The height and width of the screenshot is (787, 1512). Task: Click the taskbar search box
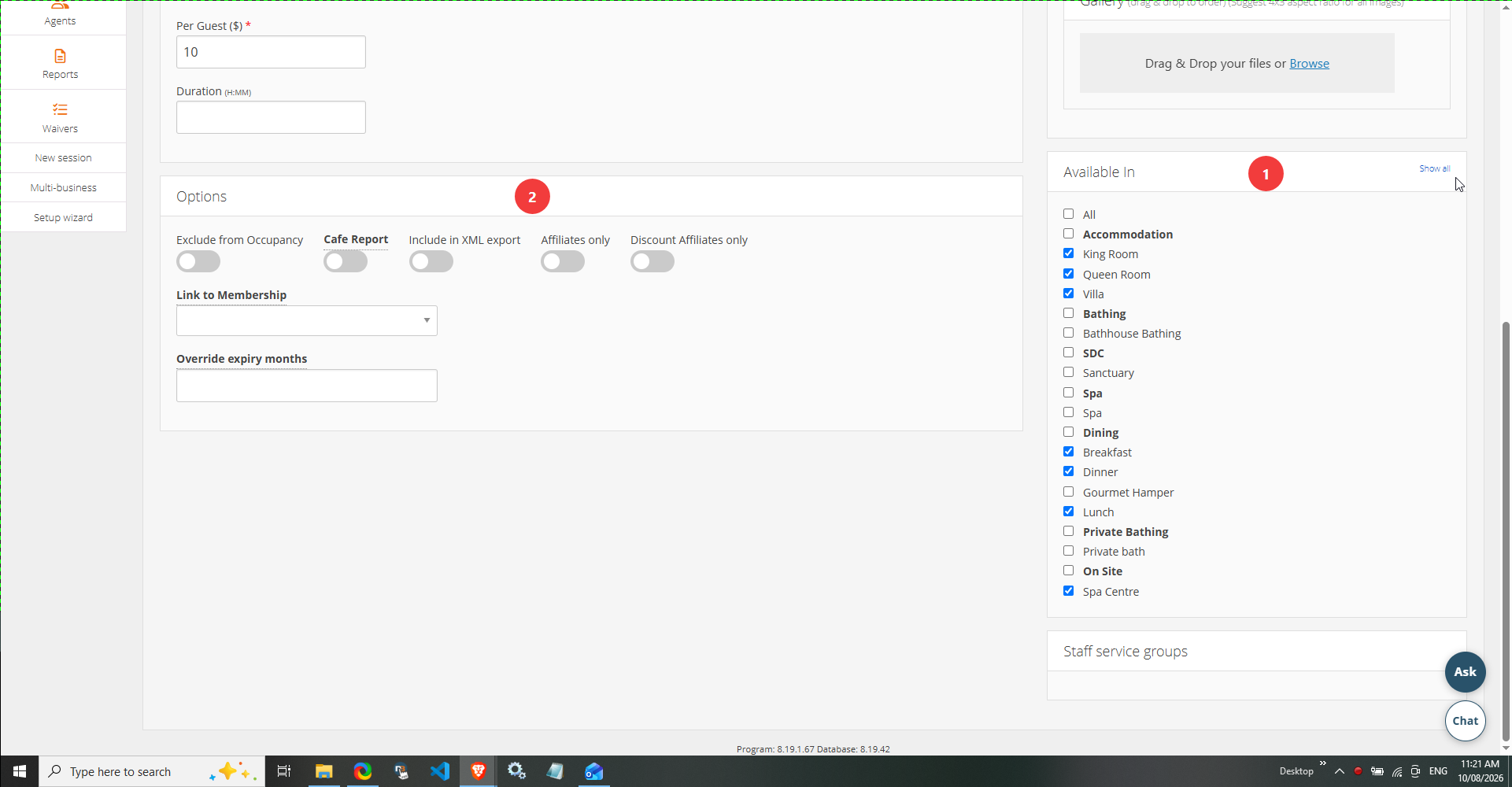click(x=152, y=771)
